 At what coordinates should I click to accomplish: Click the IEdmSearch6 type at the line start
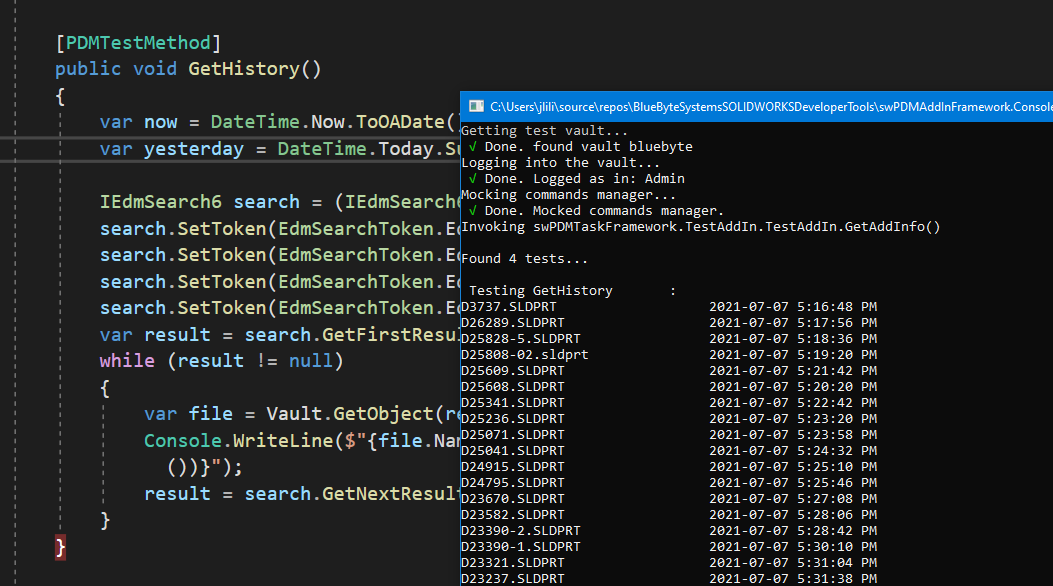[x=161, y=202]
